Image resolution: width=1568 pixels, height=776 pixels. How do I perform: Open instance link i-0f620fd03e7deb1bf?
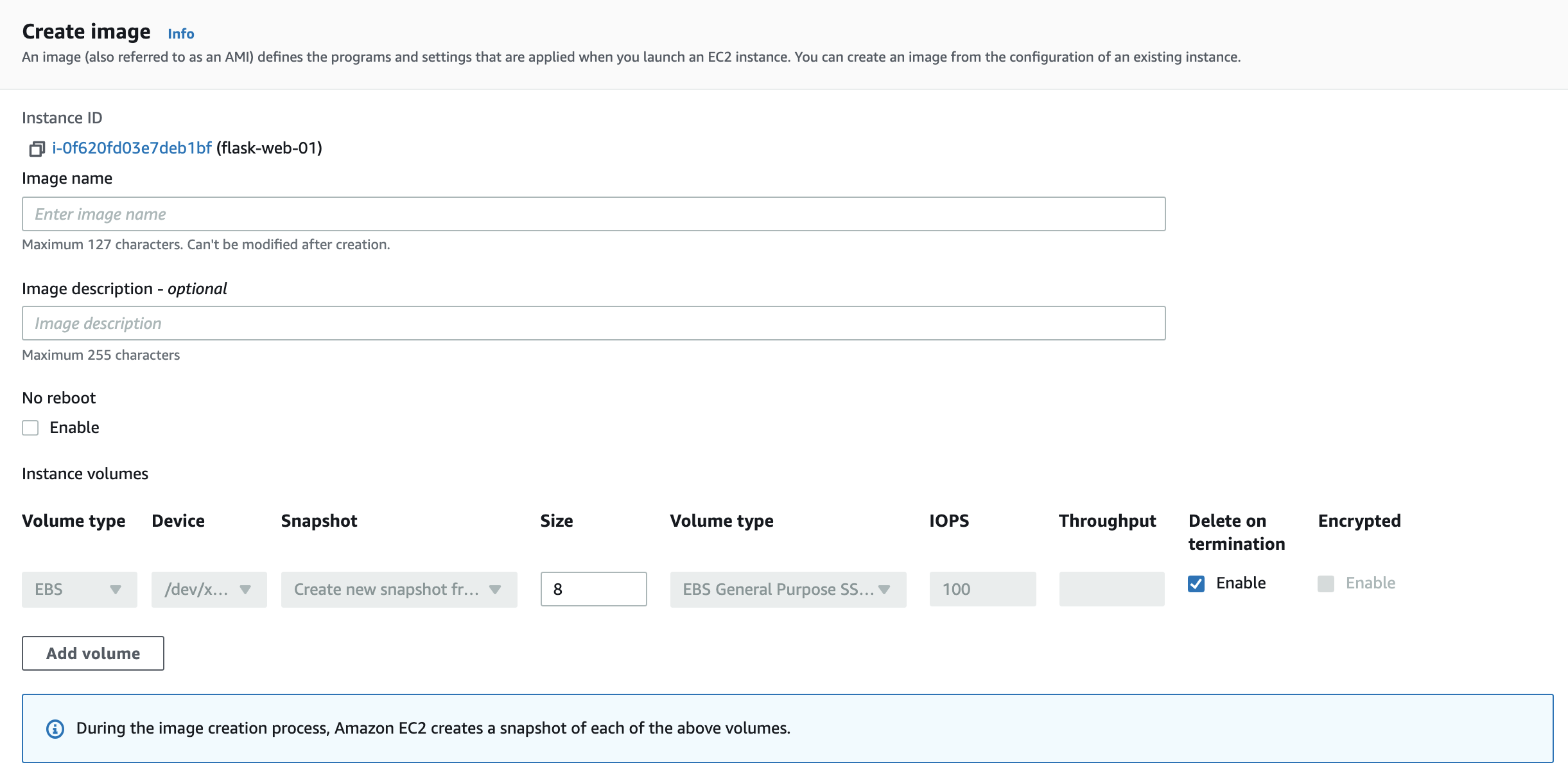point(132,148)
